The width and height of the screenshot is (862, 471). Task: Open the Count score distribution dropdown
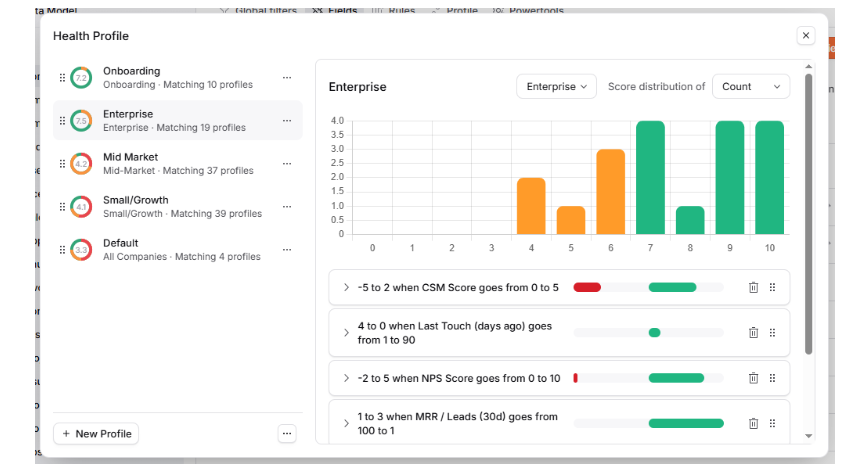pos(751,87)
